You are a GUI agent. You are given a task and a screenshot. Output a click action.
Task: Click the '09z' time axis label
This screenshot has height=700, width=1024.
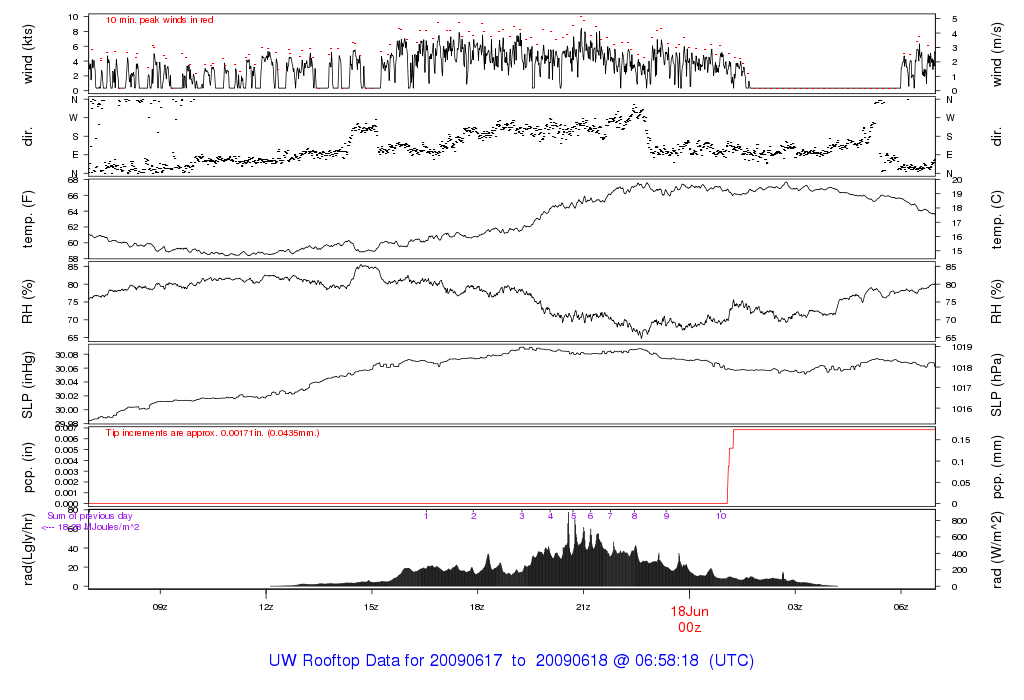[x=160, y=607]
